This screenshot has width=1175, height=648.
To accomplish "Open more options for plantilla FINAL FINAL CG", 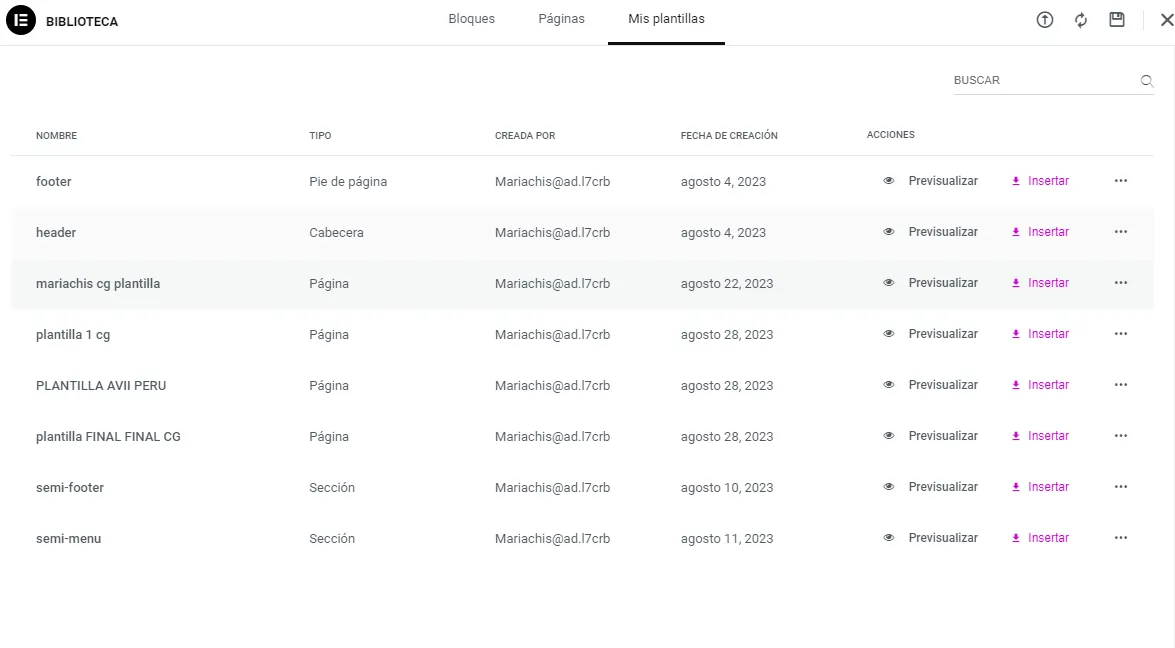I will click(1121, 435).
